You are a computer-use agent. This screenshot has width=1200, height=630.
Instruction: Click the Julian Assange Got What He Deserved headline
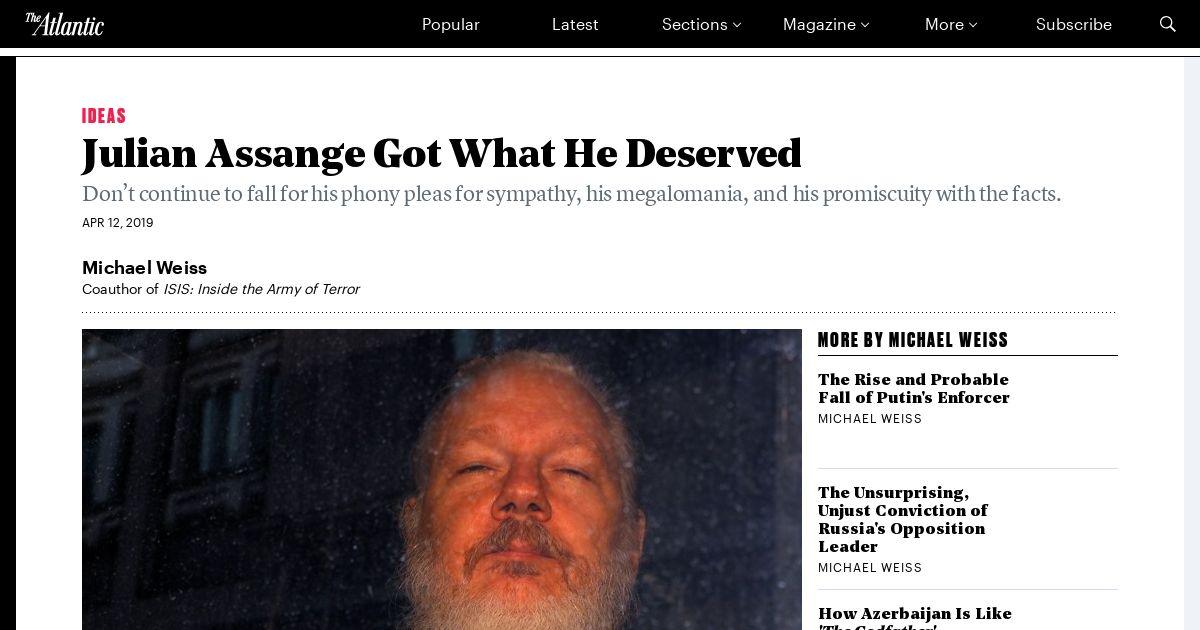pos(442,154)
